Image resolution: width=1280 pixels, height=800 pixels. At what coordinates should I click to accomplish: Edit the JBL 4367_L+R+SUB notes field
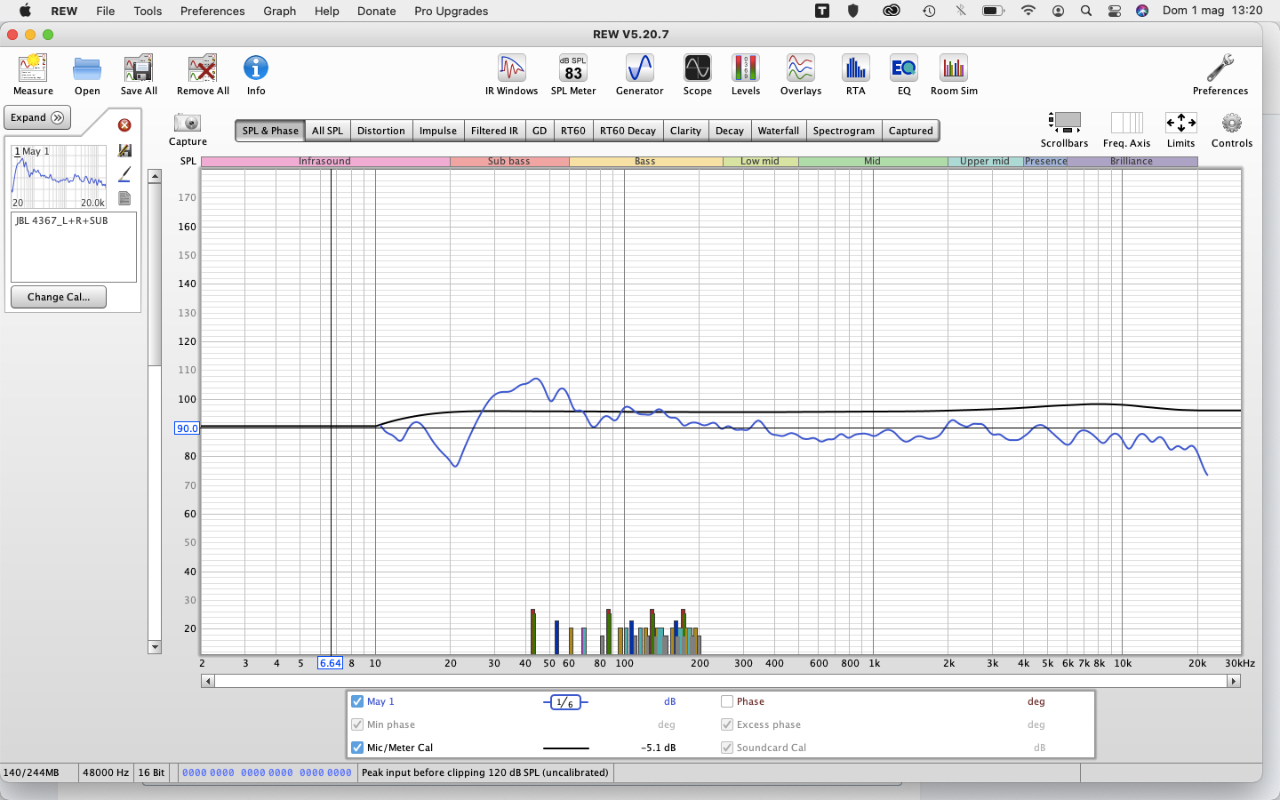coord(74,247)
